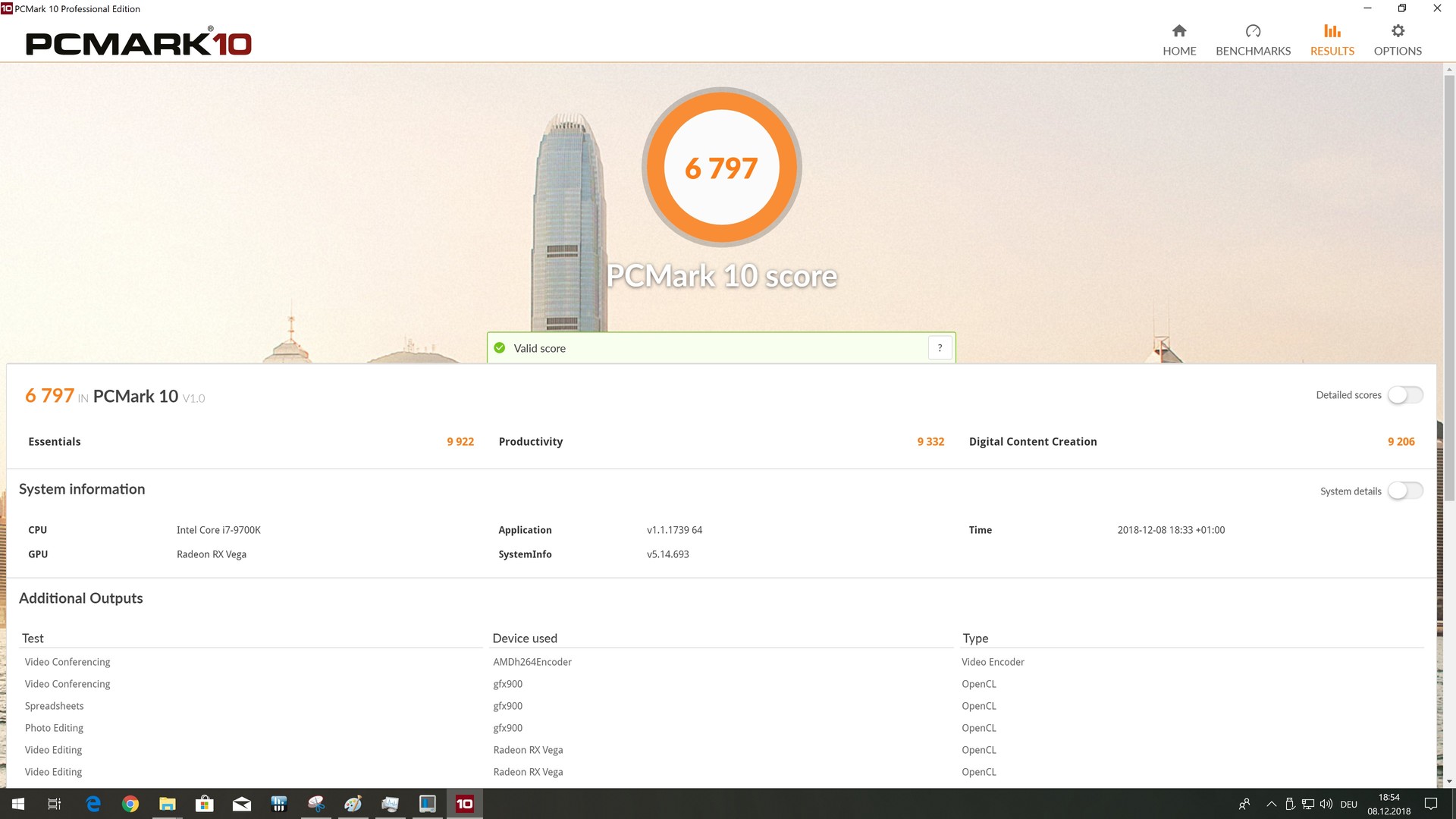Image resolution: width=1456 pixels, height=819 pixels.
Task: Click the Productivity score label
Action: (x=531, y=442)
